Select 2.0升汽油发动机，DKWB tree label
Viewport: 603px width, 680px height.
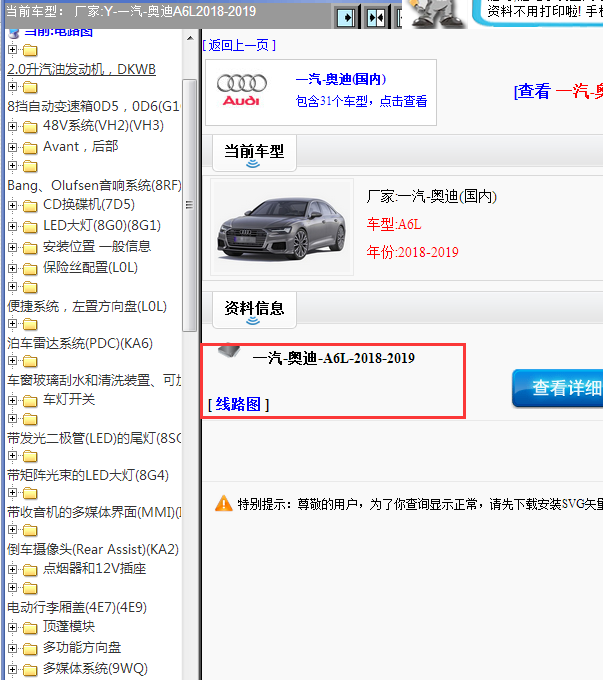(x=82, y=69)
